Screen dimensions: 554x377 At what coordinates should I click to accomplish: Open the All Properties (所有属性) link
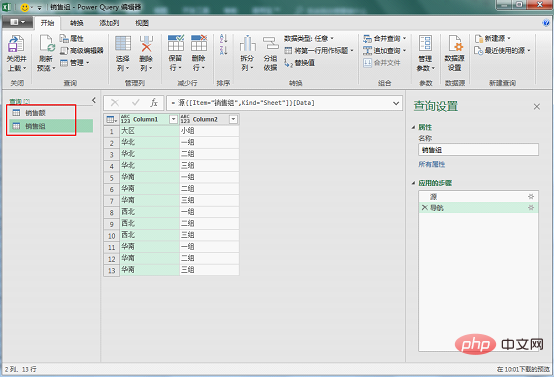coord(432,164)
